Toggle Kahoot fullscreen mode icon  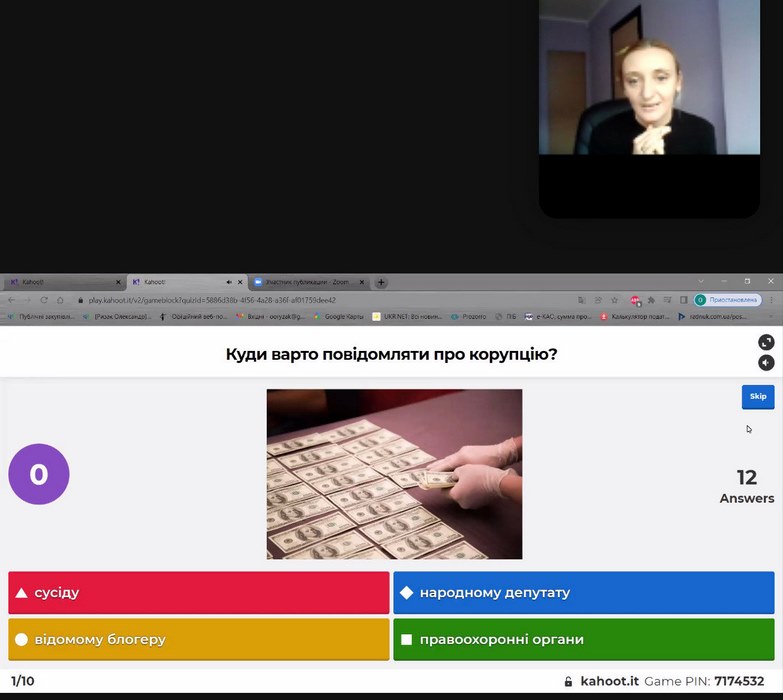[766, 342]
